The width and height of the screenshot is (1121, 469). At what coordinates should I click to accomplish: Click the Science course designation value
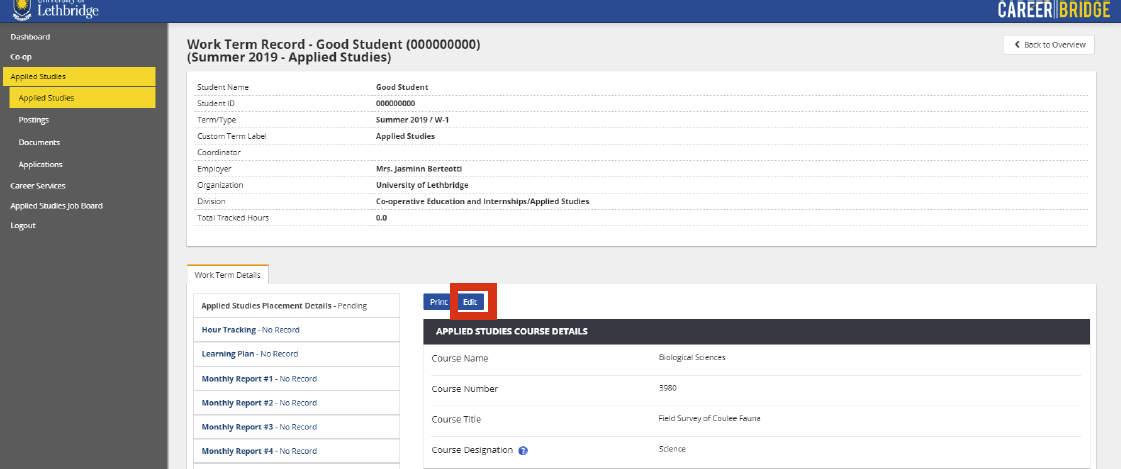672,449
